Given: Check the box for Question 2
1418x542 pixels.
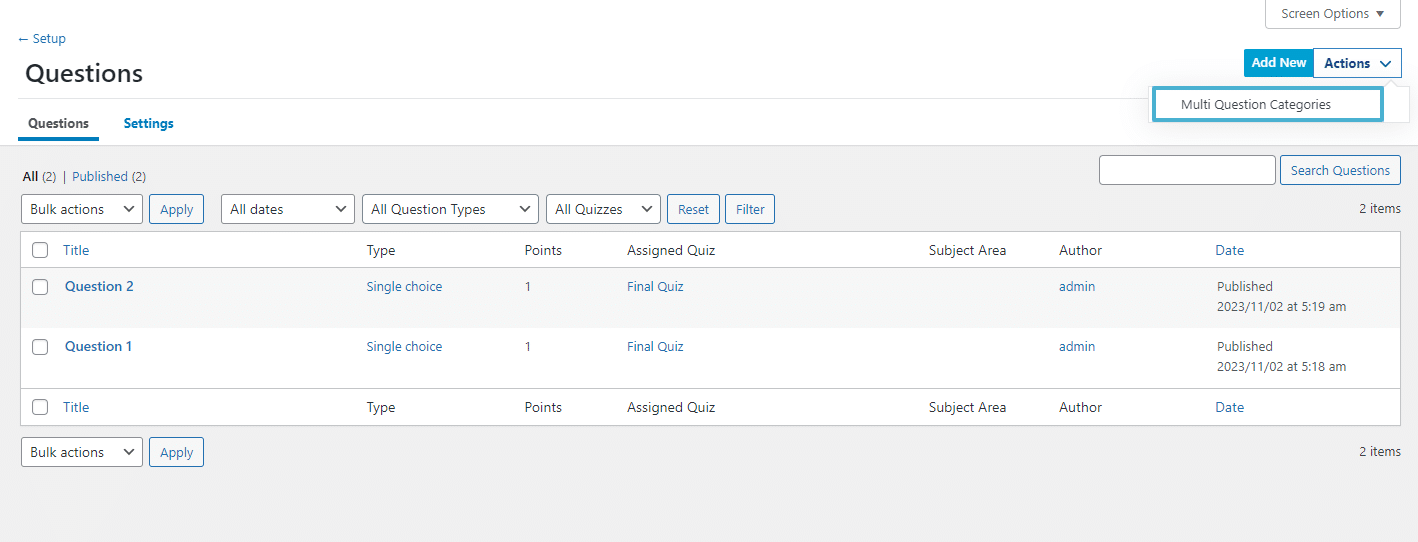Looking at the screenshot, I should click(x=40, y=287).
